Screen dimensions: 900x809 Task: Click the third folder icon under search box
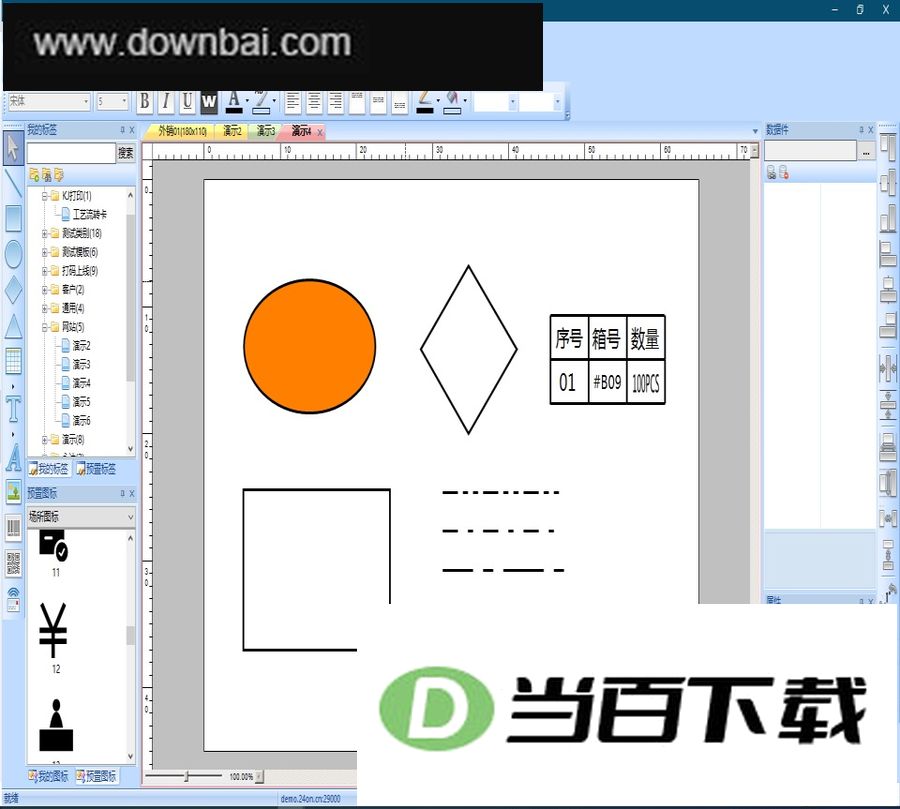(59, 175)
